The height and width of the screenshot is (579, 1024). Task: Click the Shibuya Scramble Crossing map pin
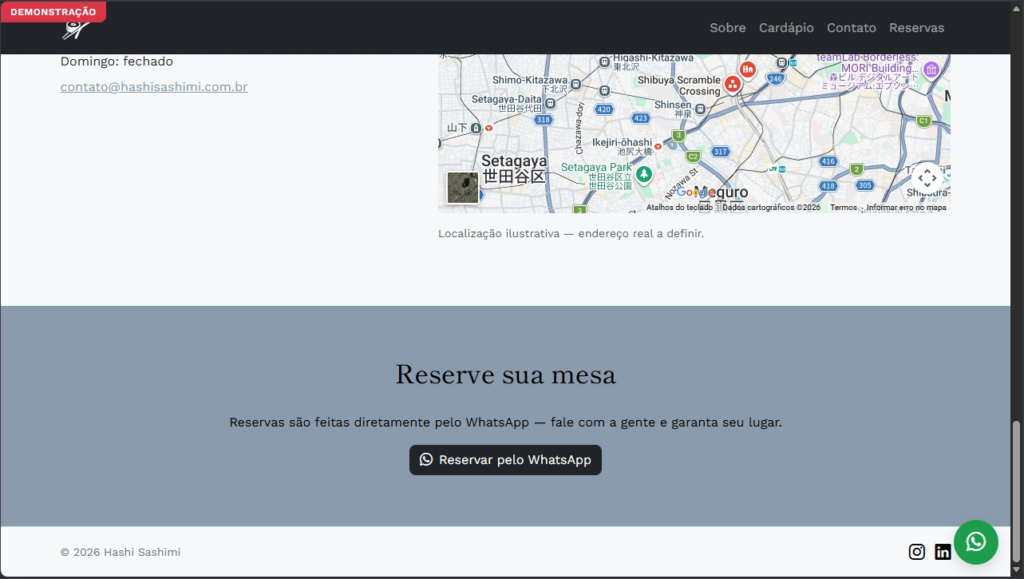point(733,84)
